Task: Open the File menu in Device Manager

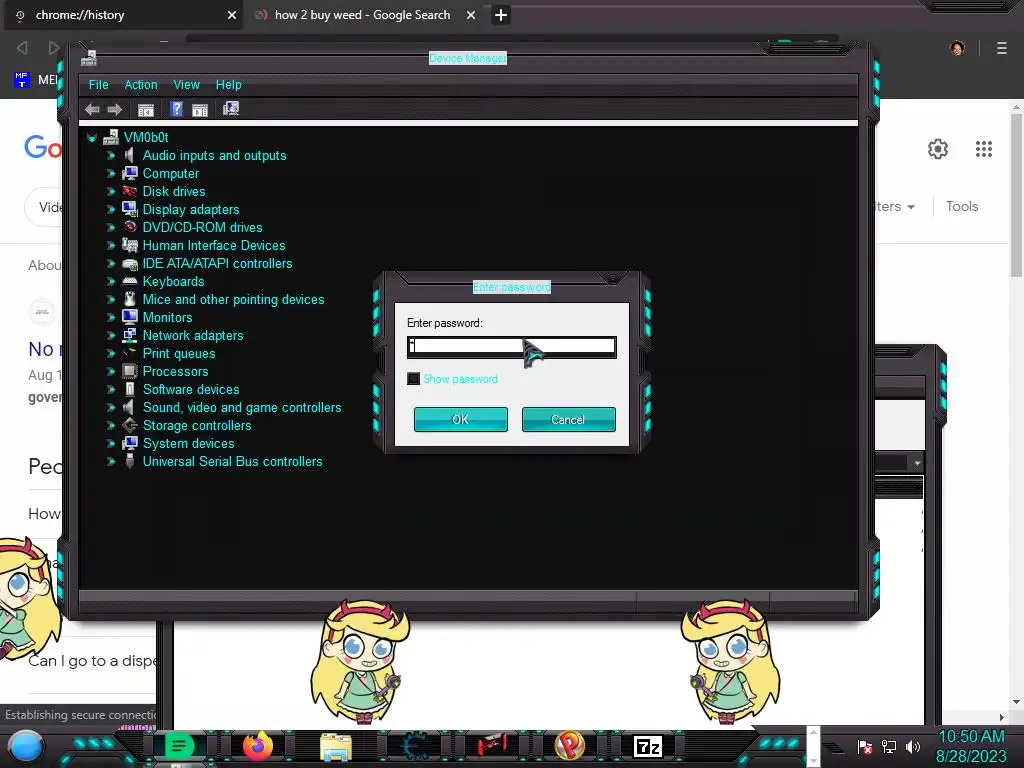Action: pos(99,85)
